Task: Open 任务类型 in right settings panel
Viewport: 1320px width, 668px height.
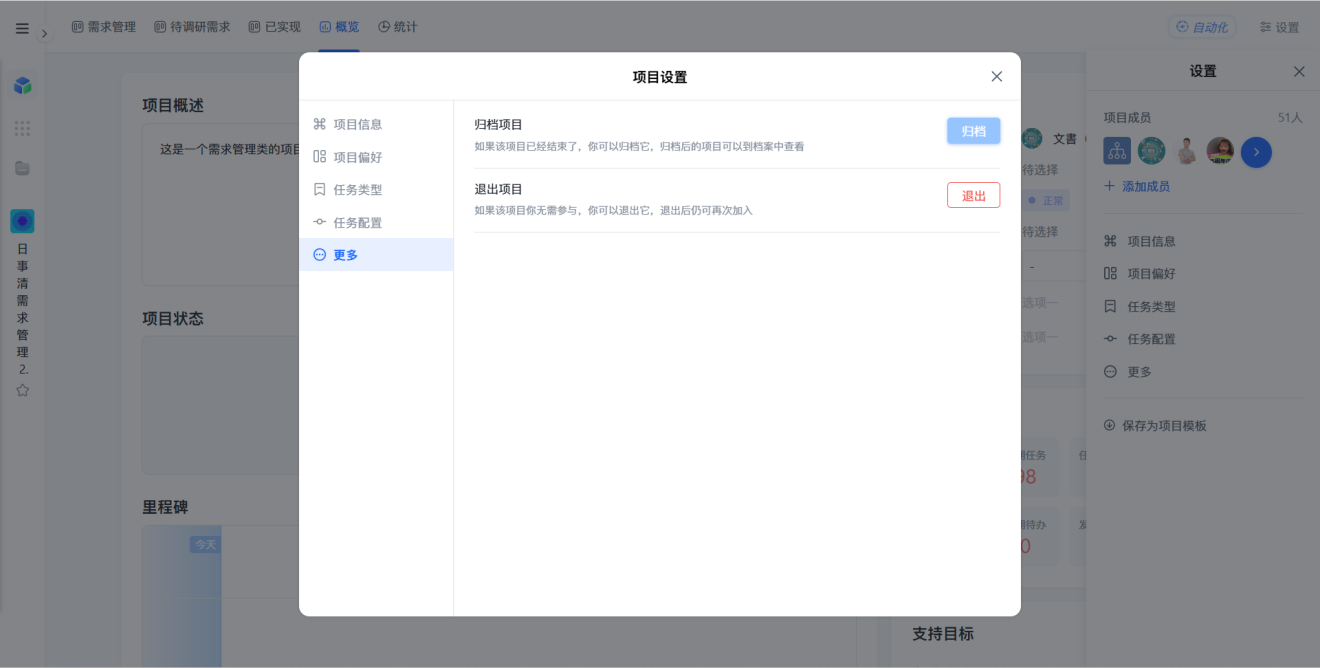Action: [1140, 306]
